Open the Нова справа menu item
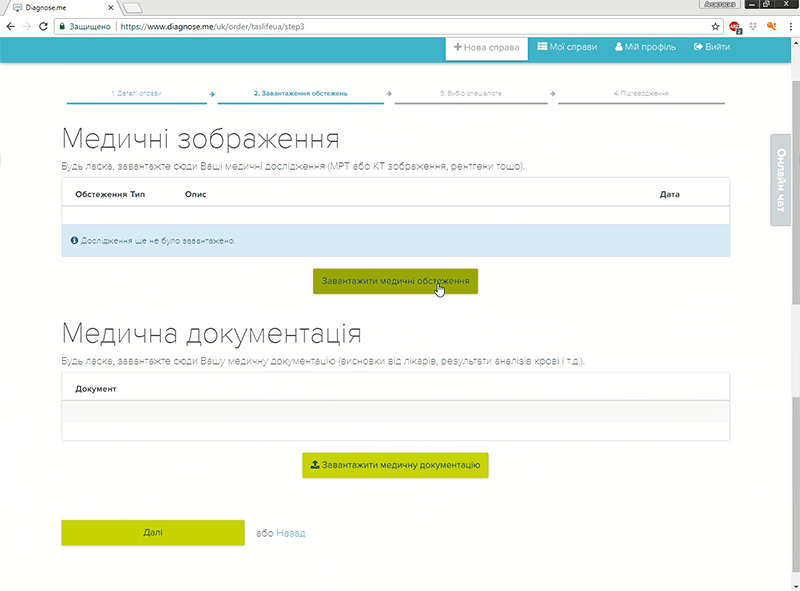The height and width of the screenshot is (591, 800). point(486,47)
